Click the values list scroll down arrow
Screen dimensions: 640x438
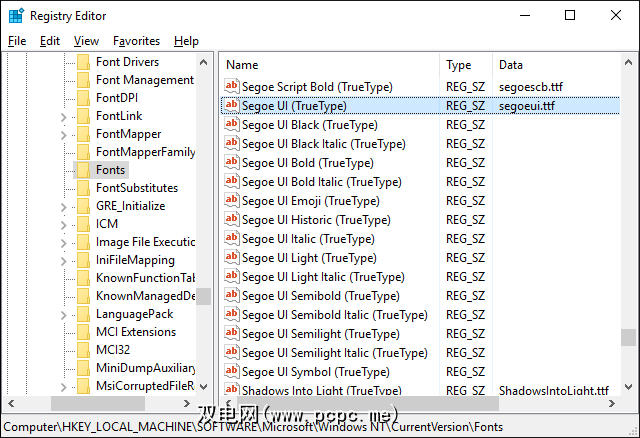629,386
